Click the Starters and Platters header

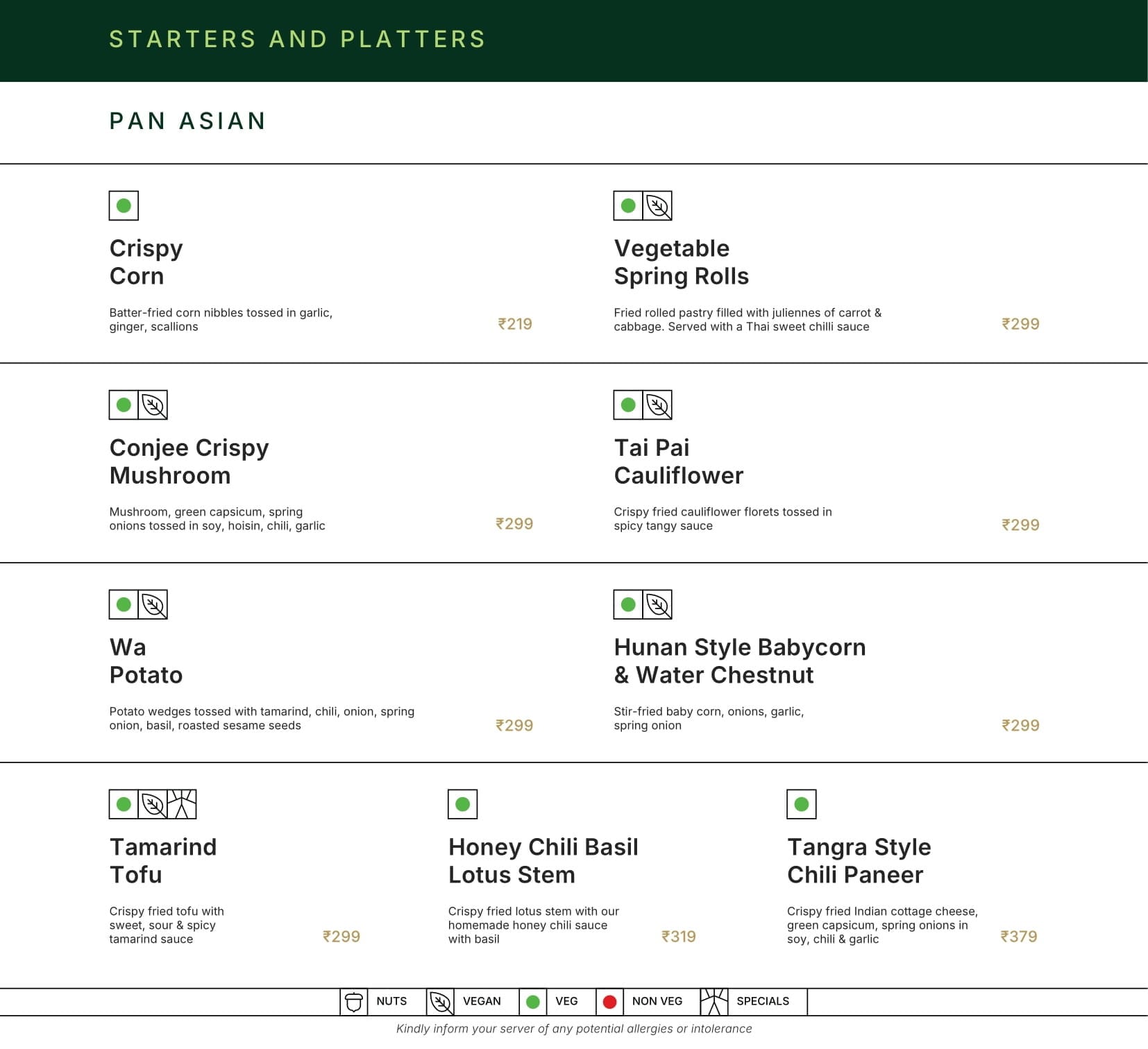[297, 40]
